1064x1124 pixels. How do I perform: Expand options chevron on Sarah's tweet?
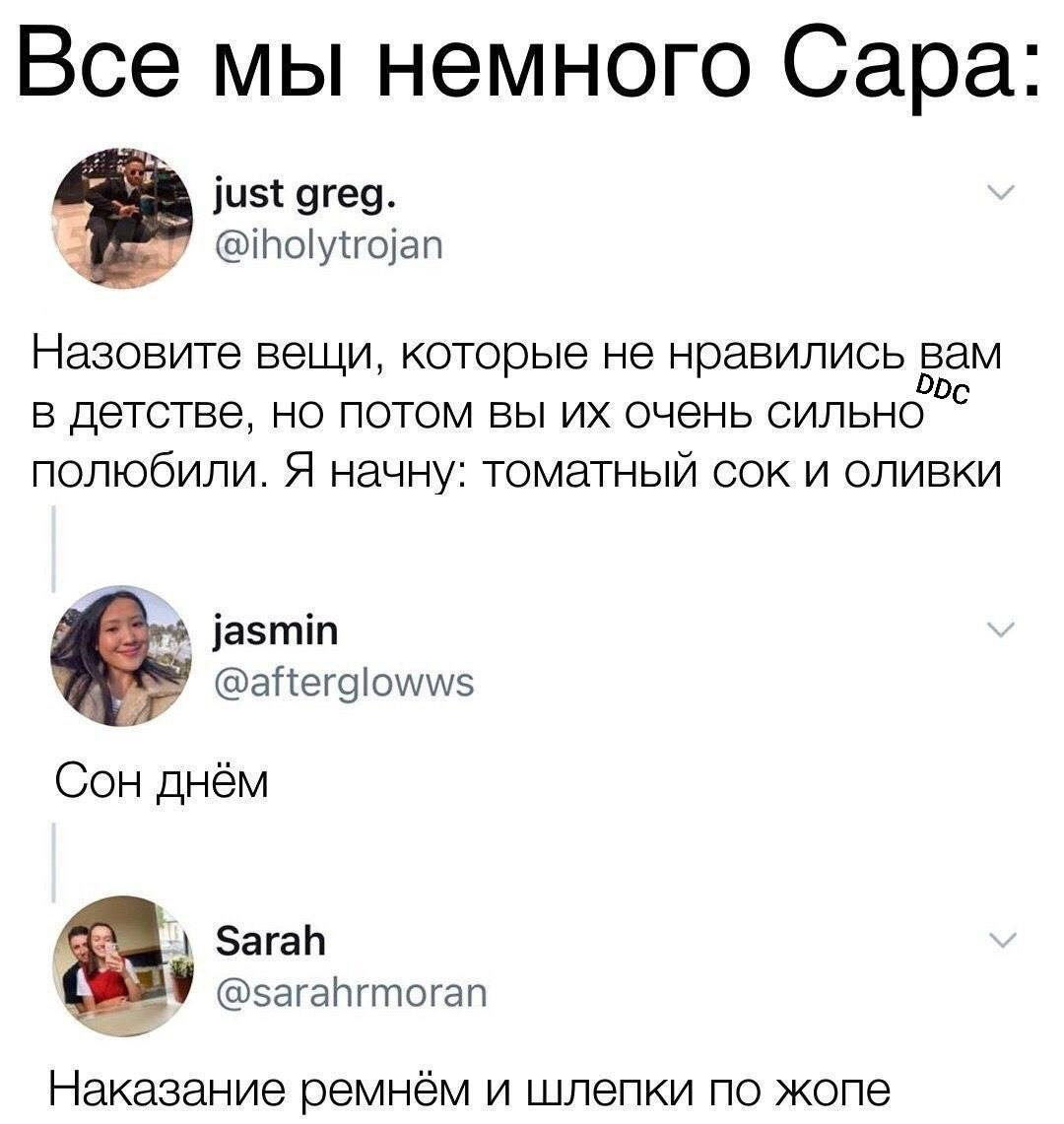pyautogui.click(x=1001, y=939)
